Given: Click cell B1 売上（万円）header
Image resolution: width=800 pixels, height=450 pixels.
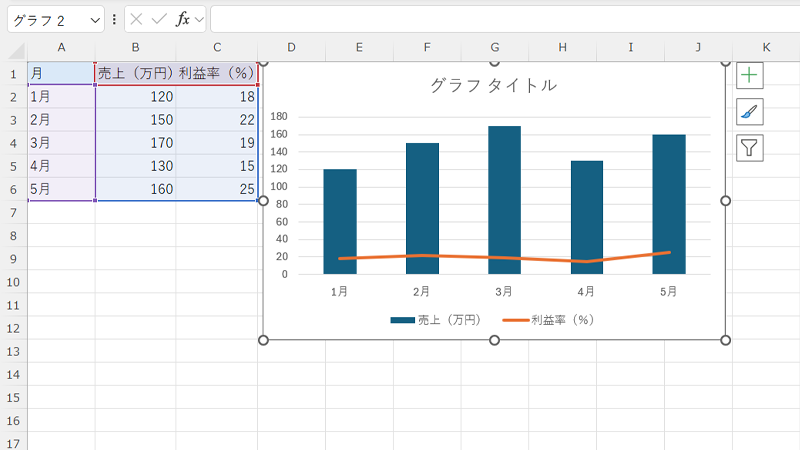Looking at the screenshot, I should pos(135,73).
